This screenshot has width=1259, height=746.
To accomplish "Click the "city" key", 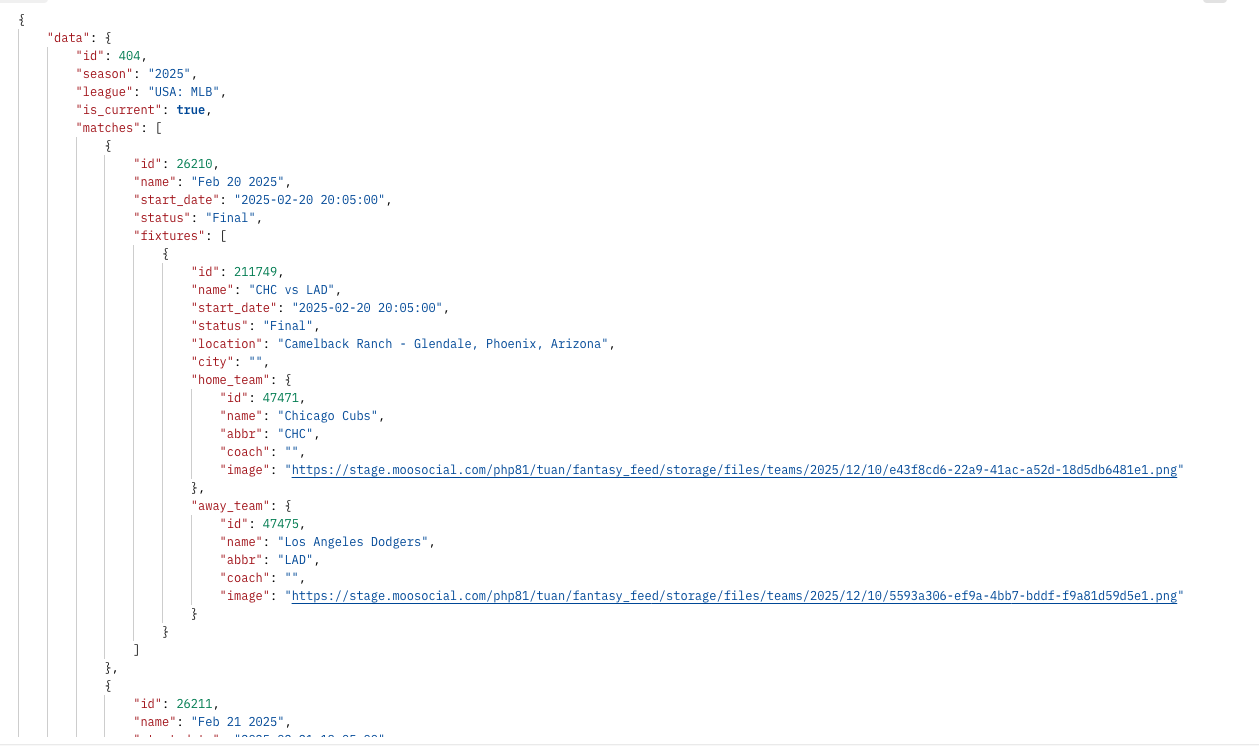I will 213,362.
